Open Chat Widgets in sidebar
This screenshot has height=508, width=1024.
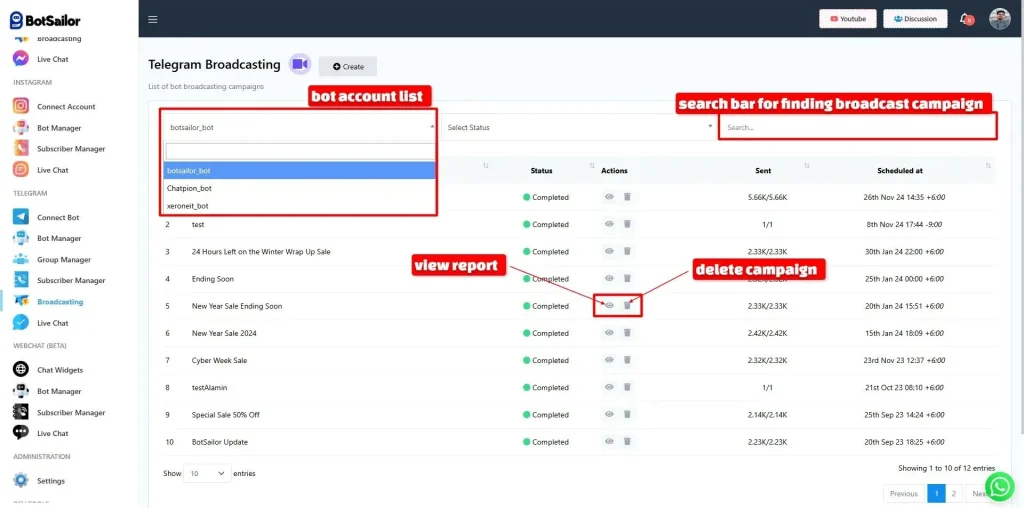click(x=59, y=370)
